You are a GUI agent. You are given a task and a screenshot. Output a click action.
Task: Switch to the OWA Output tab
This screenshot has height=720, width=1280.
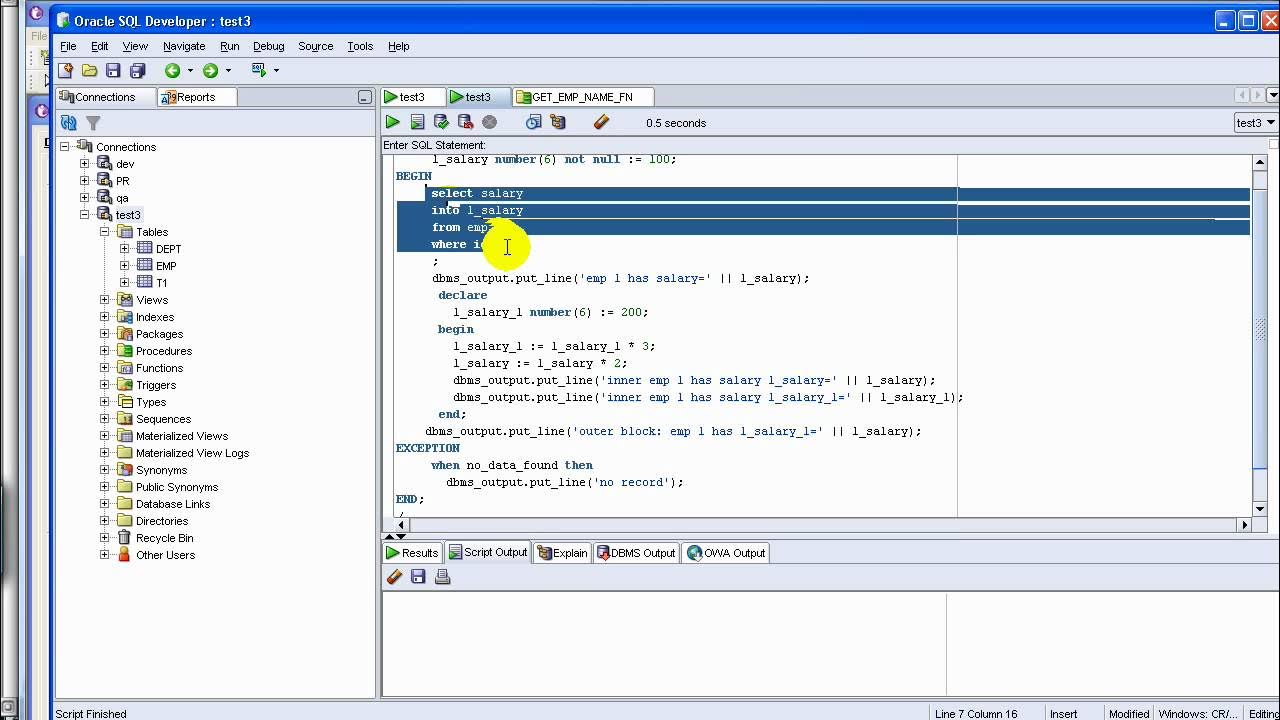(725, 553)
